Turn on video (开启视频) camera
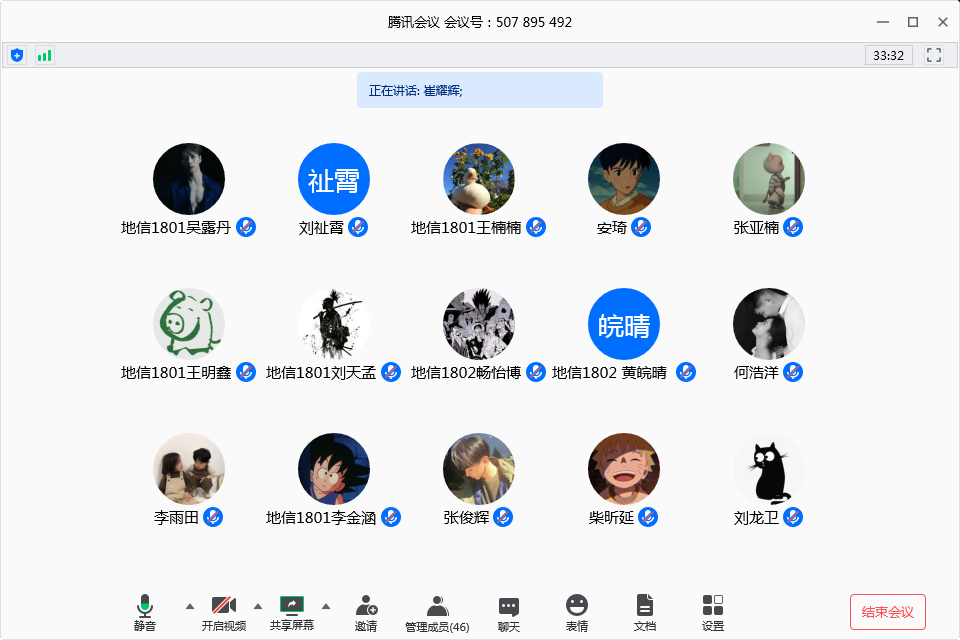Viewport: 960px width, 640px height. (x=224, y=612)
